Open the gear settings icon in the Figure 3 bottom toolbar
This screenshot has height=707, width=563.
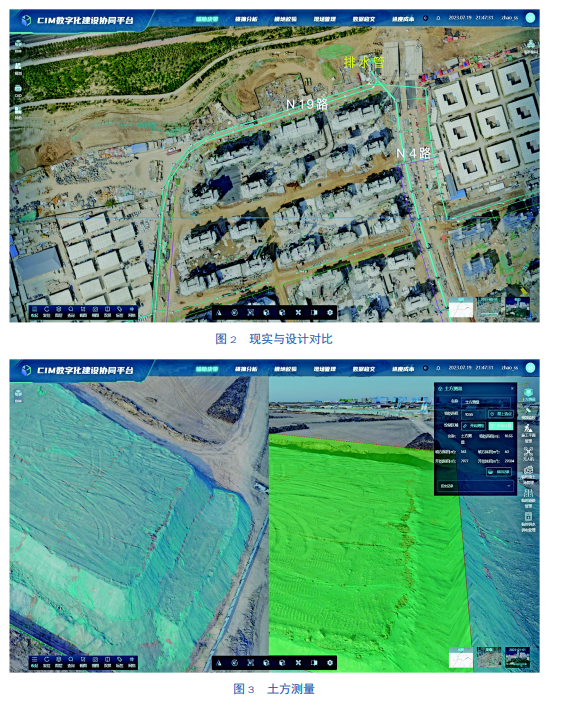(x=330, y=662)
